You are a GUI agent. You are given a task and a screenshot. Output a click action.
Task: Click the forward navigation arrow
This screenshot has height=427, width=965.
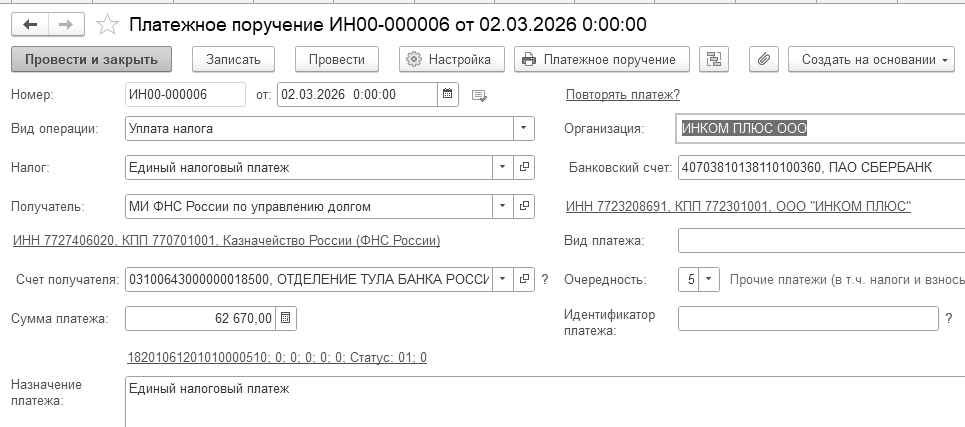click(65, 23)
